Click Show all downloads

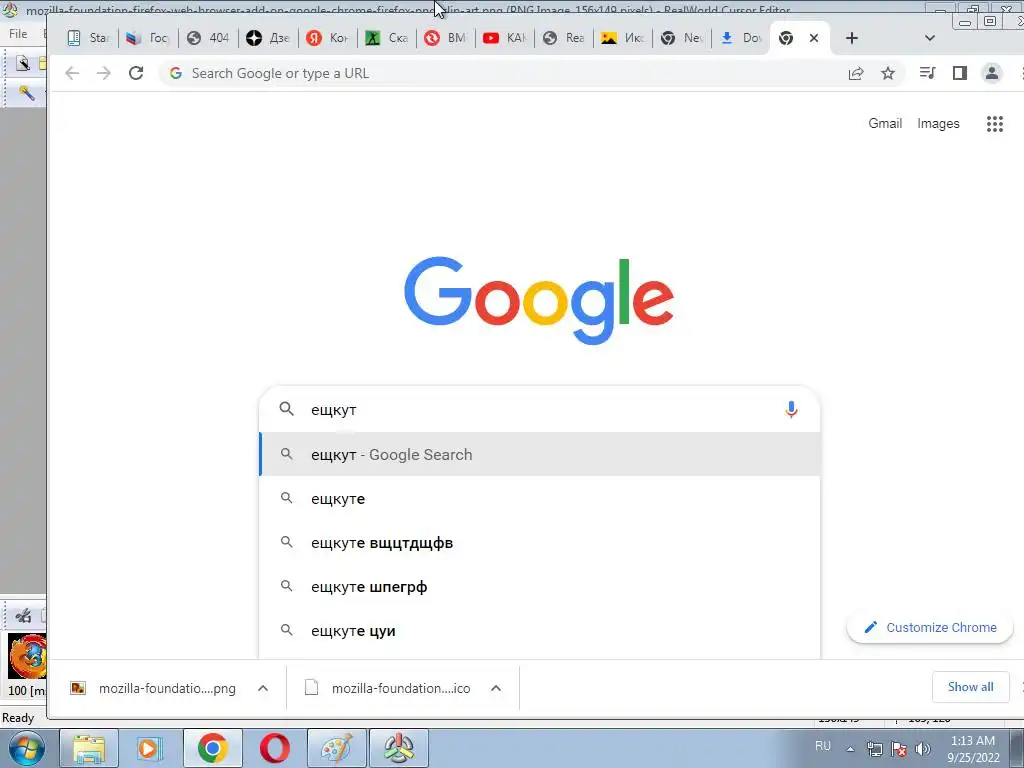pyautogui.click(x=970, y=687)
